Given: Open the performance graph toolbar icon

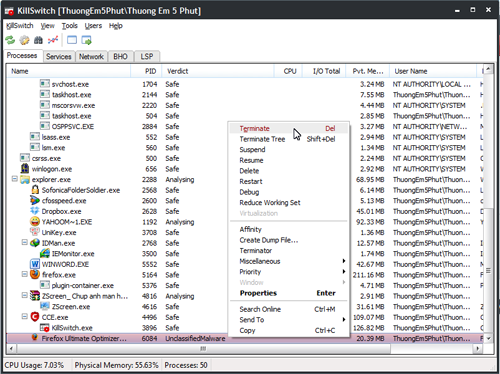Looking at the screenshot, I should tap(53, 40).
